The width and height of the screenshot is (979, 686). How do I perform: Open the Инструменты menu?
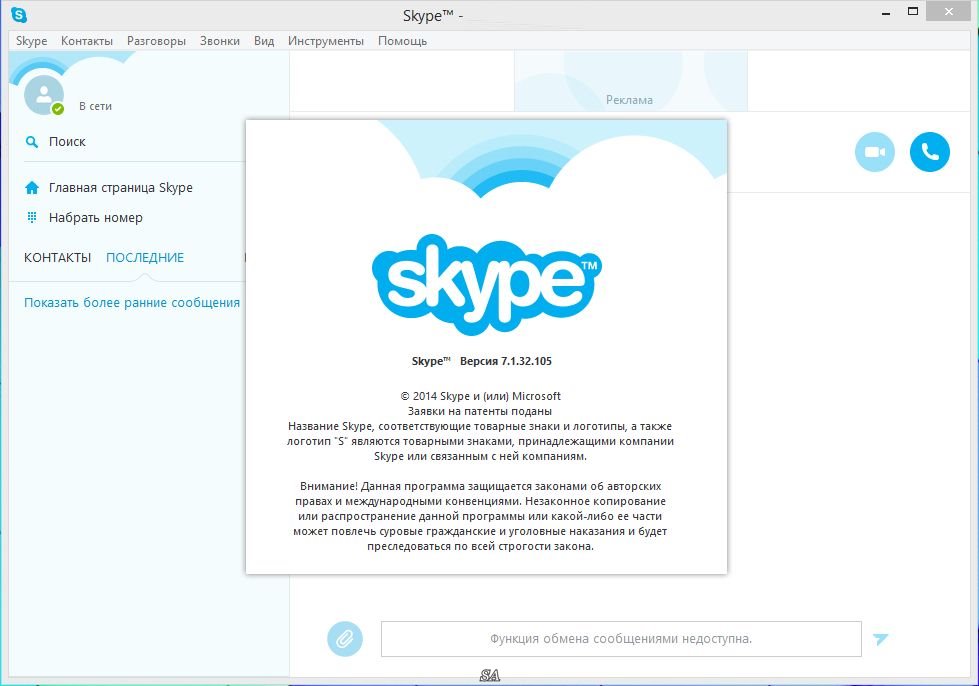pos(325,41)
